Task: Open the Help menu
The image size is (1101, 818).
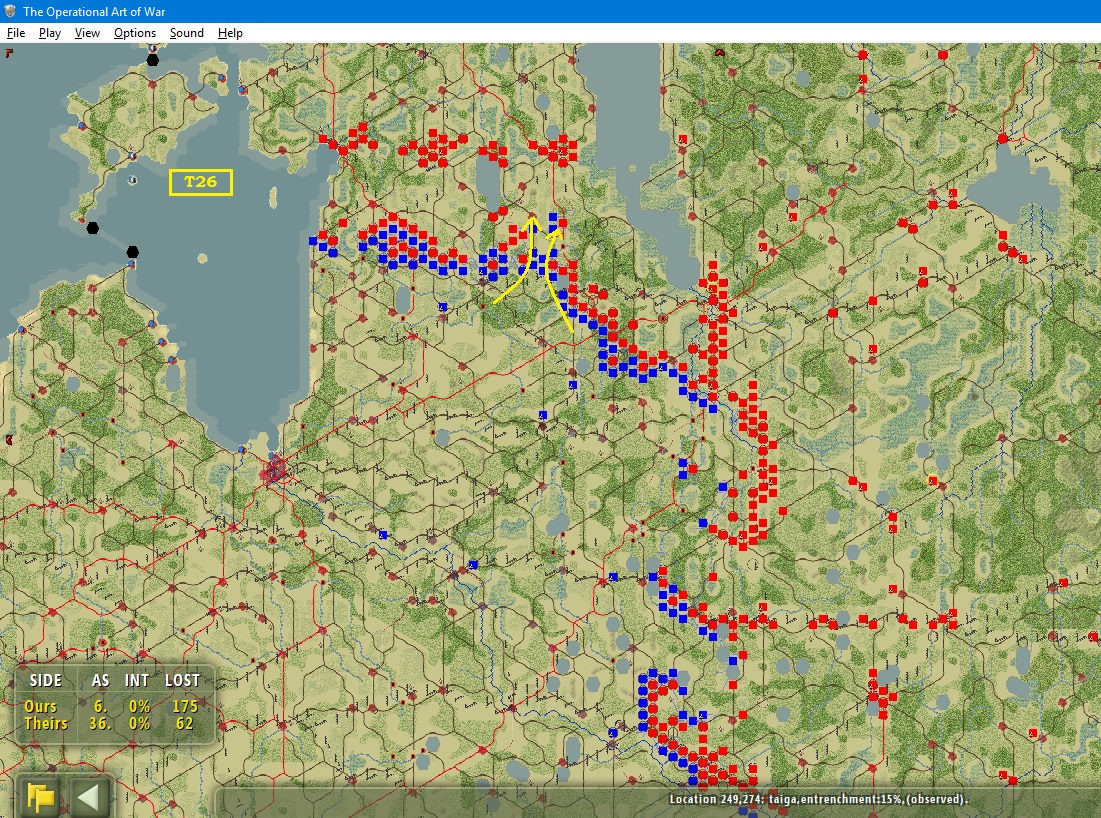Action: pyautogui.click(x=230, y=33)
